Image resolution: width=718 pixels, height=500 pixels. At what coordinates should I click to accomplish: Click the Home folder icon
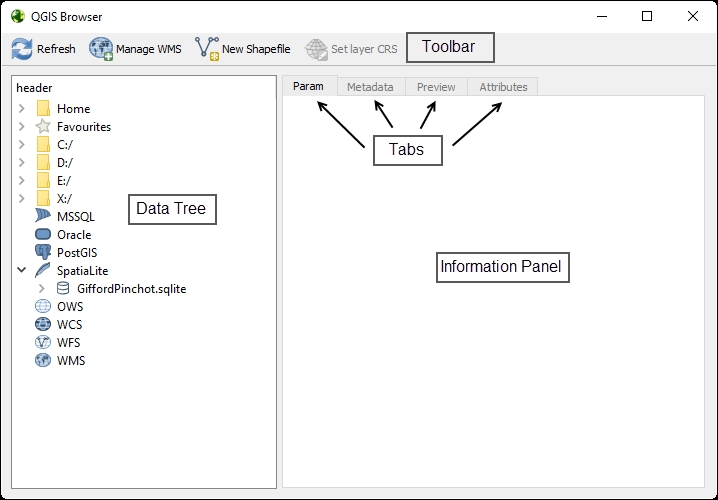coord(43,109)
